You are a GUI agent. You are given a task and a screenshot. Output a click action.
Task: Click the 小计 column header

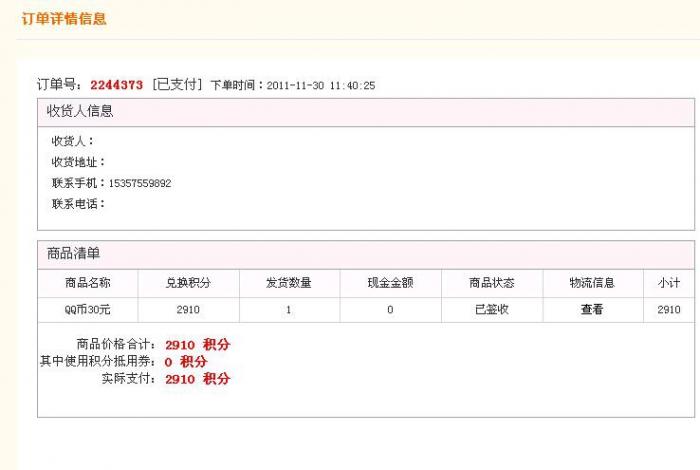[669, 283]
